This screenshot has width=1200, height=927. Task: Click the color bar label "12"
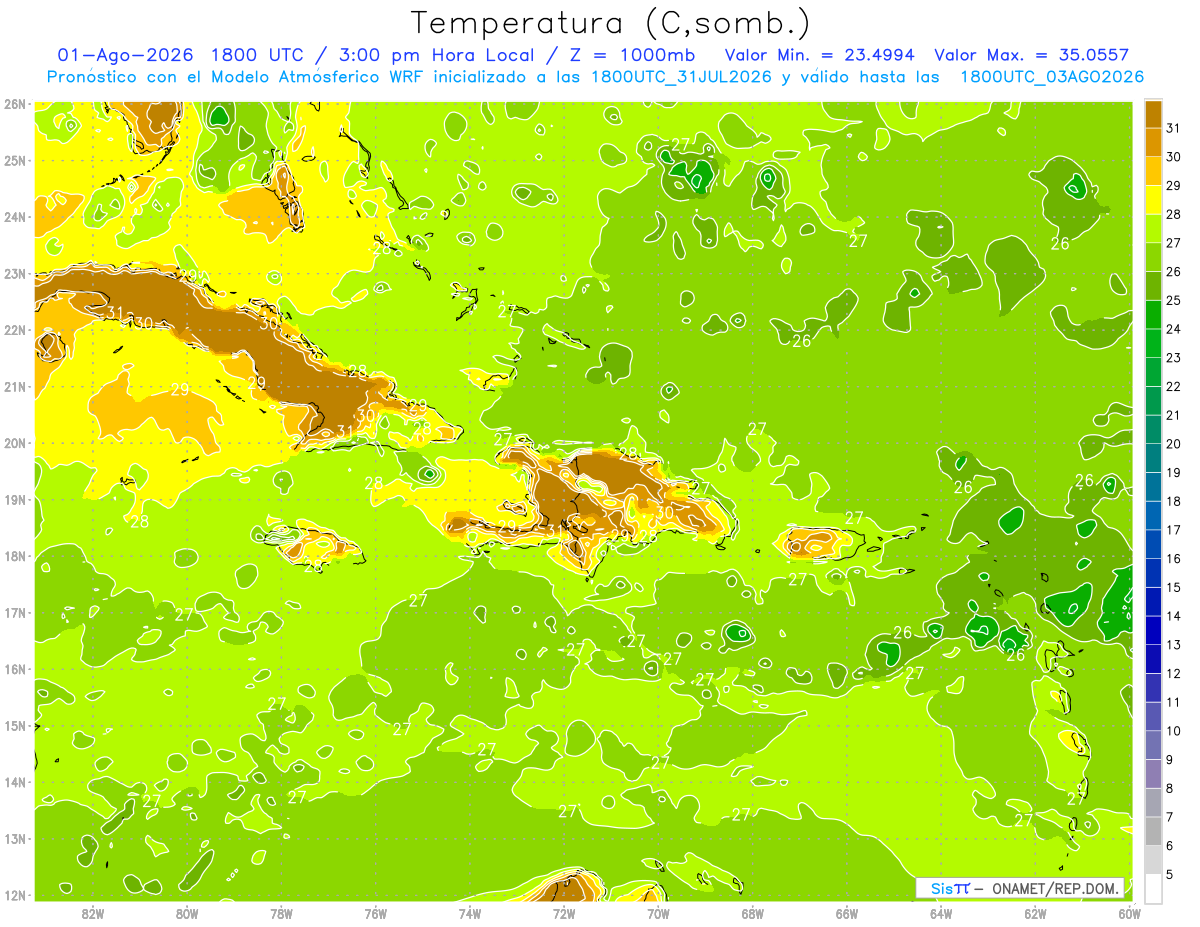click(1173, 673)
